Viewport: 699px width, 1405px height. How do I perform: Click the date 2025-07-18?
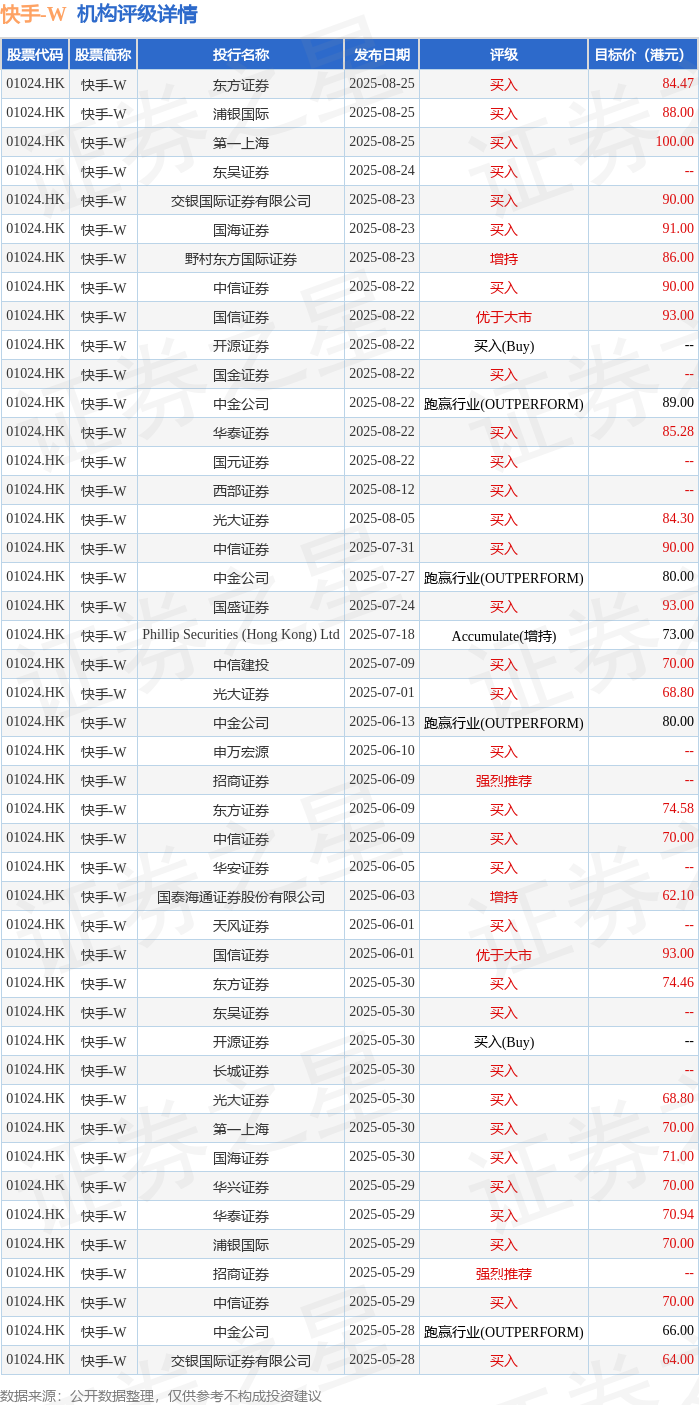point(381,635)
